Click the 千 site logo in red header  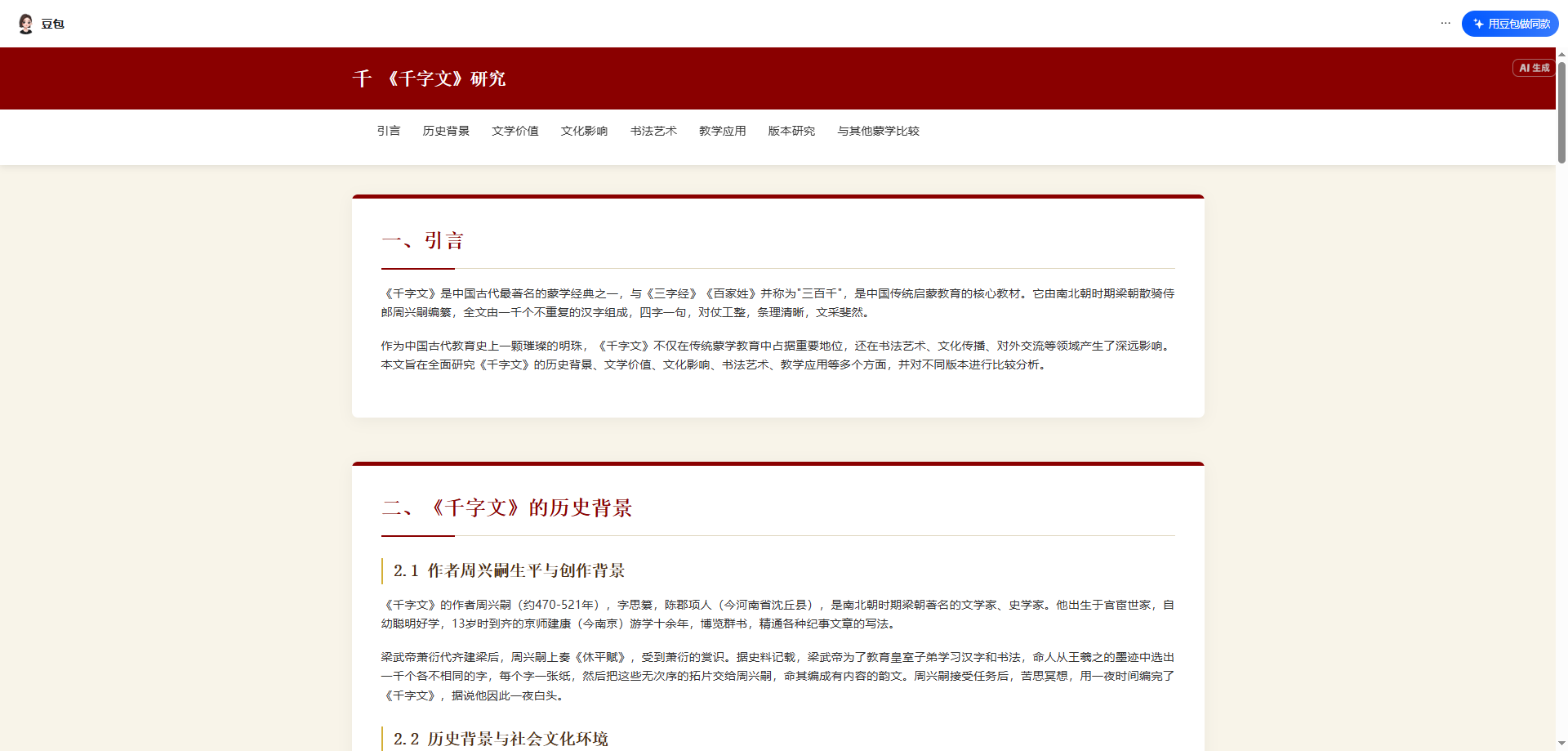362,78
